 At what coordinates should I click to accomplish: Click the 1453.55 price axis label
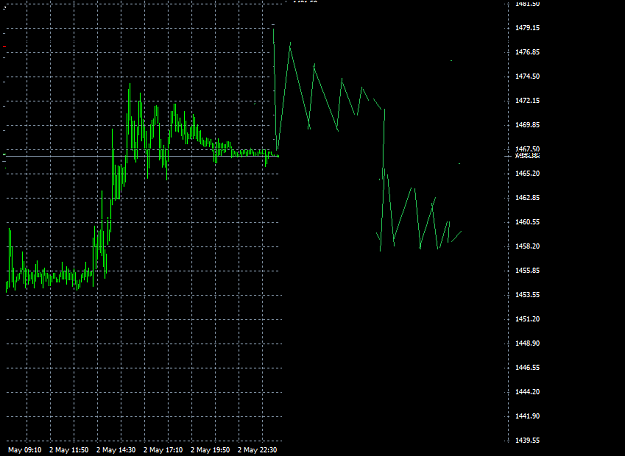[x=527, y=295]
